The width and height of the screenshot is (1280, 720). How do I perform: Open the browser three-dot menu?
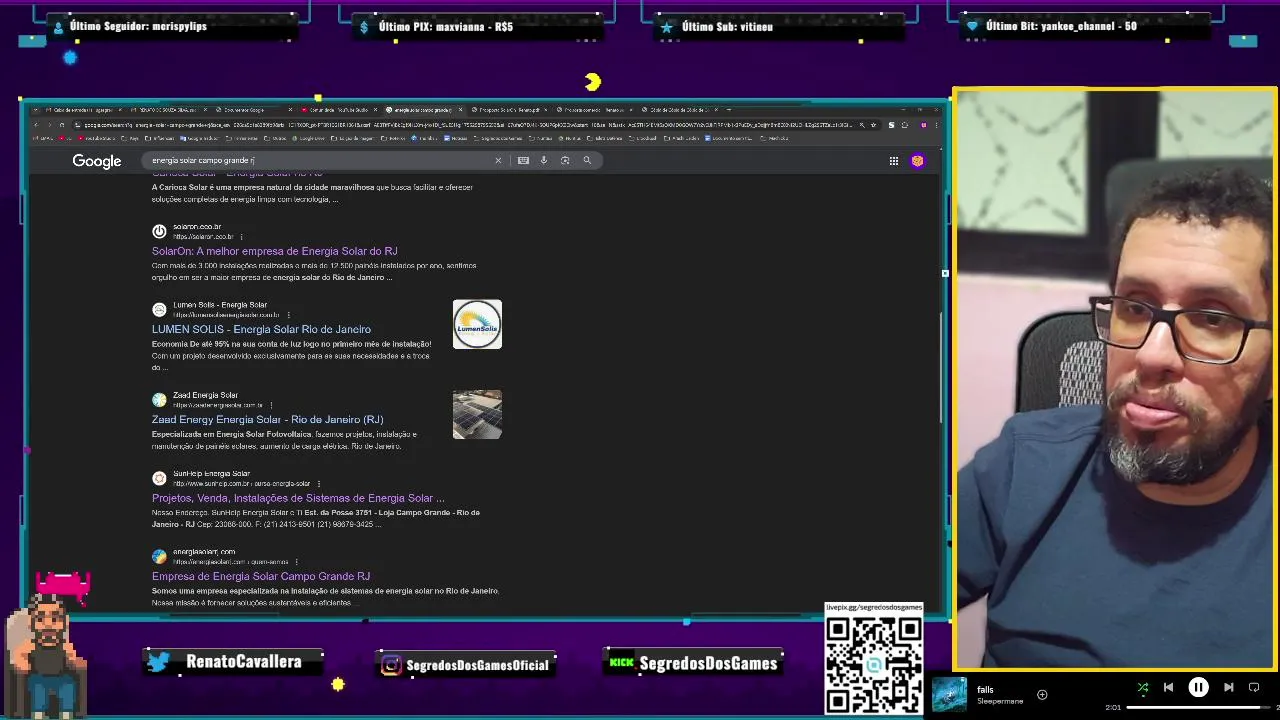pyautogui.click(x=937, y=125)
